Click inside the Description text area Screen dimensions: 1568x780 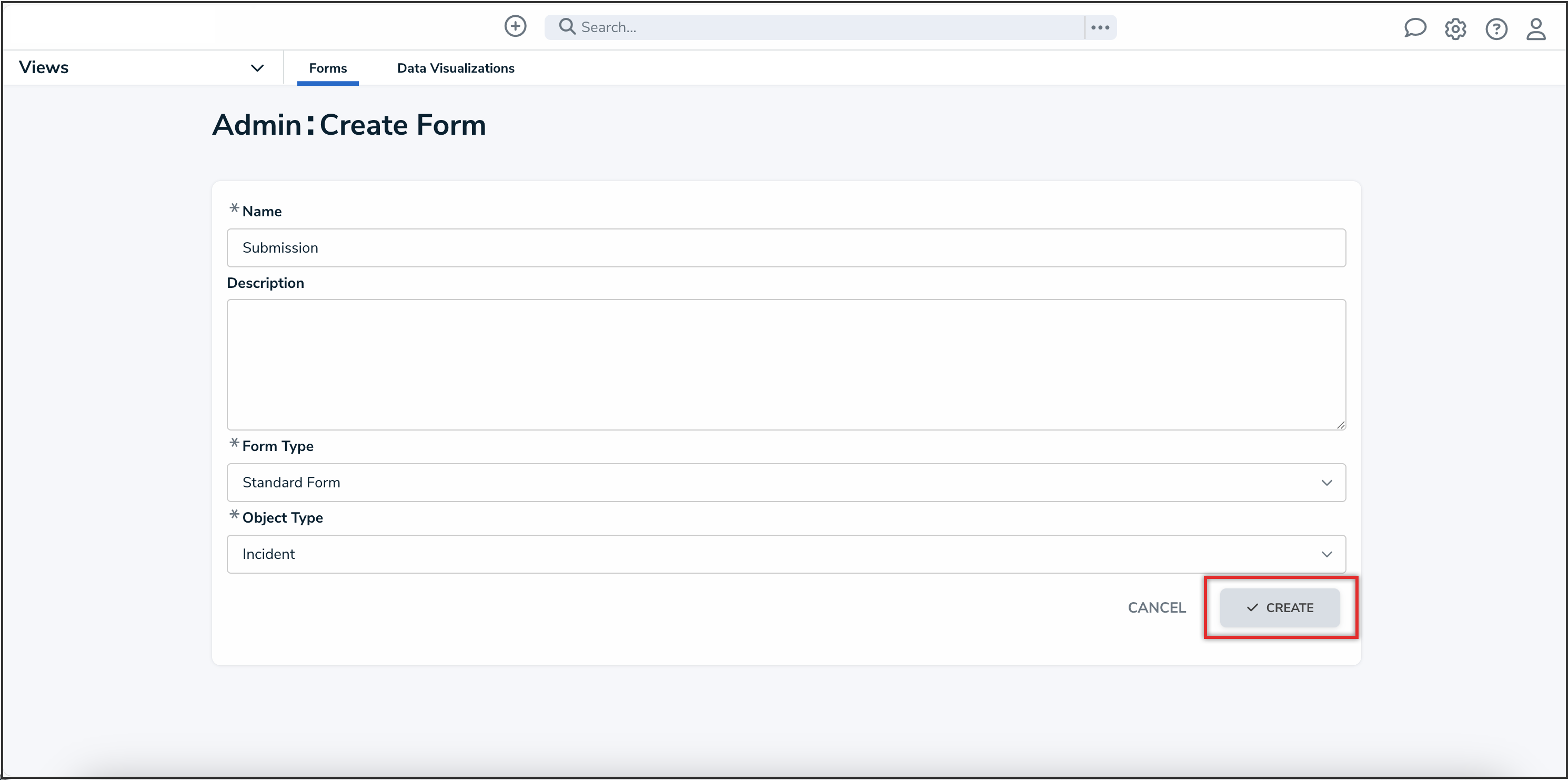click(x=785, y=364)
